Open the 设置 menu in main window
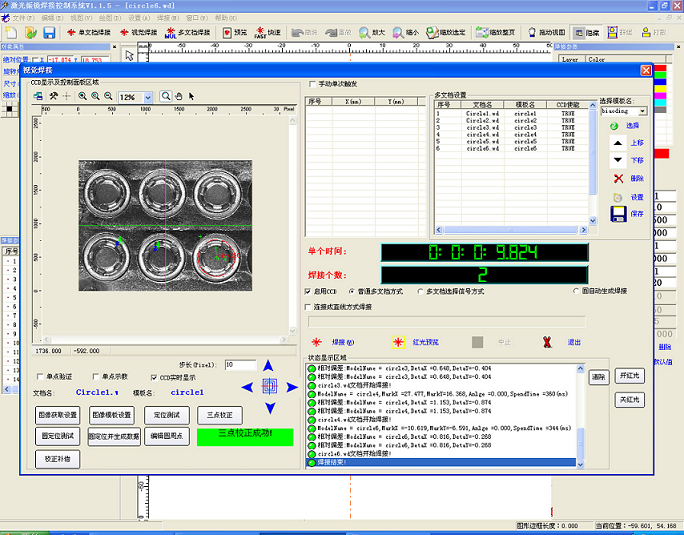 coord(139,18)
